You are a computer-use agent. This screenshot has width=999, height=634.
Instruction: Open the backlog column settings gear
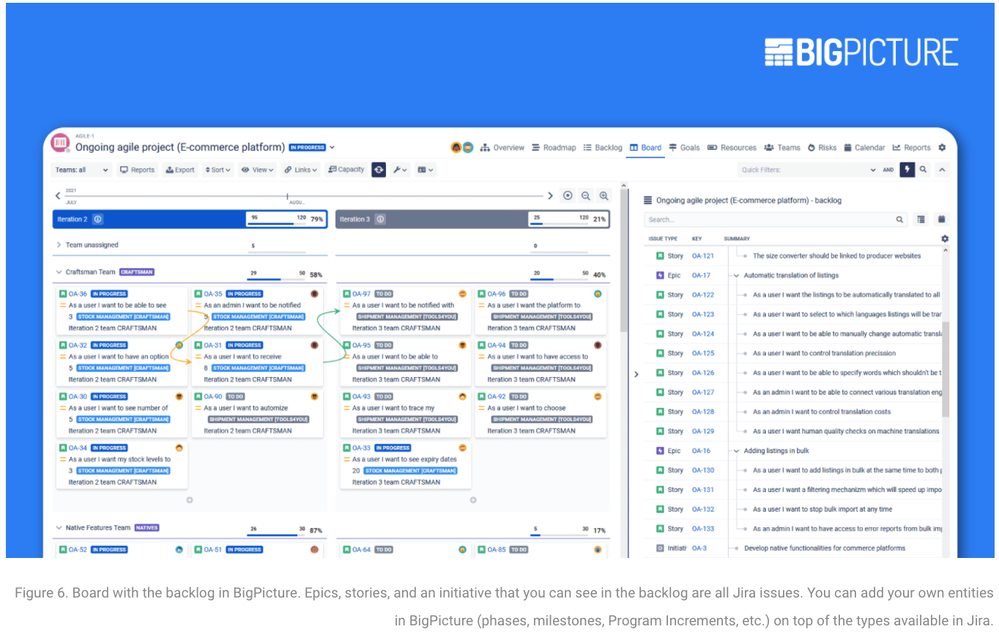tap(945, 238)
